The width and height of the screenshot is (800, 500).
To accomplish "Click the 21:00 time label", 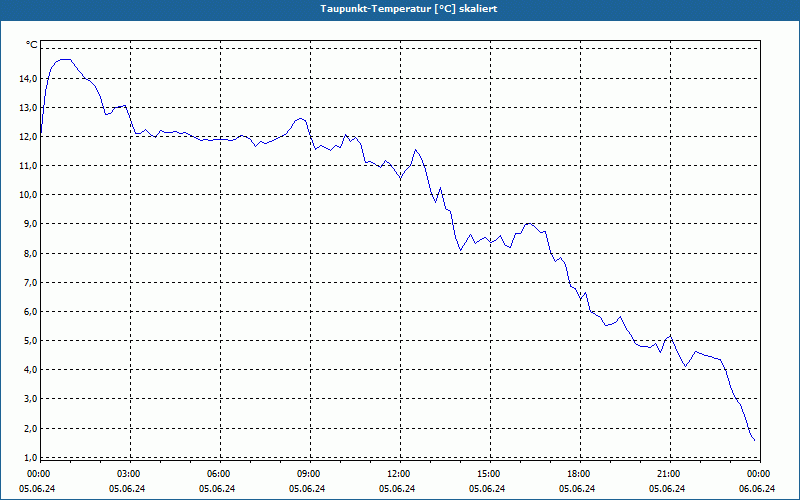I will (669, 474).
